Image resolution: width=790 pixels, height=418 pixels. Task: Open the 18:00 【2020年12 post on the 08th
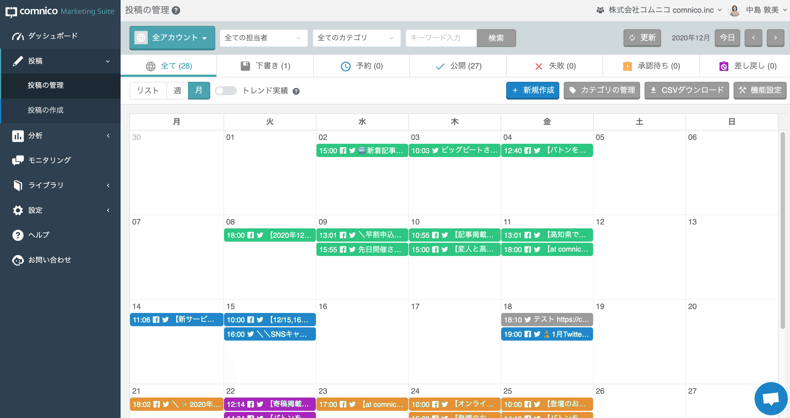point(270,235)
